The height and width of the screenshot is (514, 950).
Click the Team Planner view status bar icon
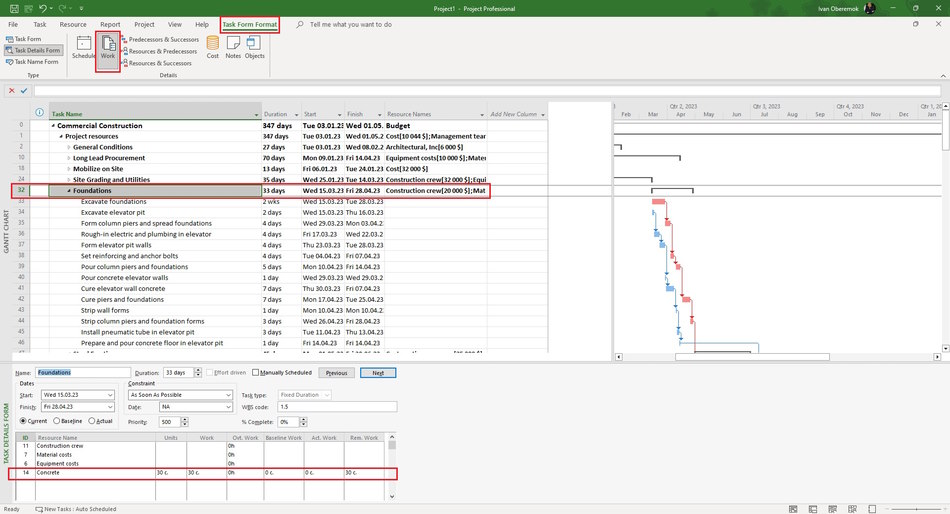click(x=832, y=509)
